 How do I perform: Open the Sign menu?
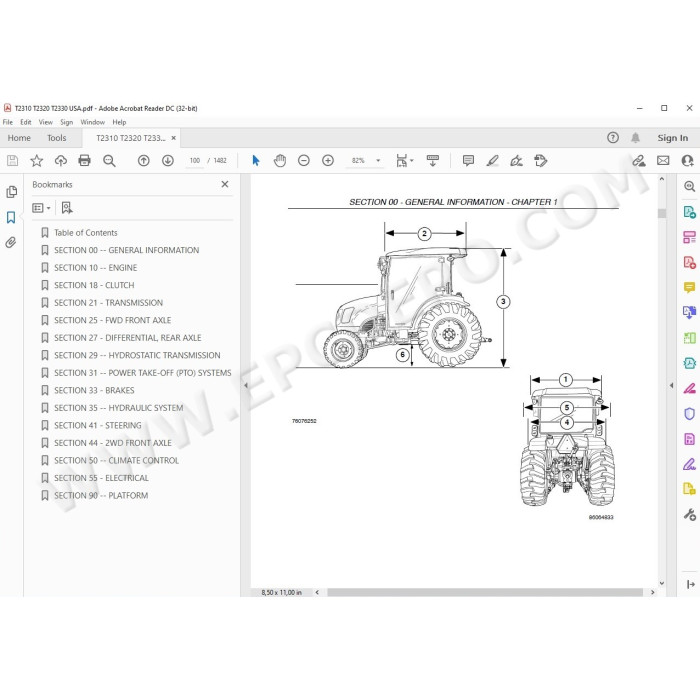67,122
